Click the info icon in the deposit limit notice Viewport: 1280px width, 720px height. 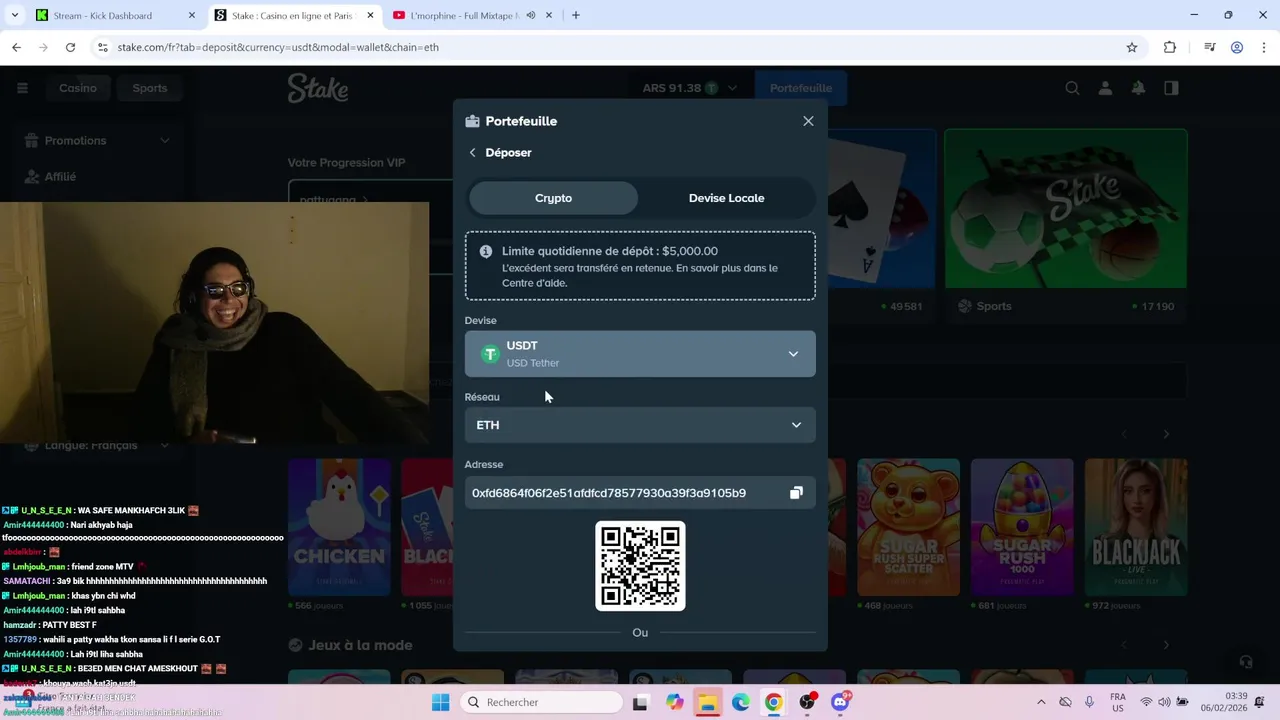click(486, 252)
